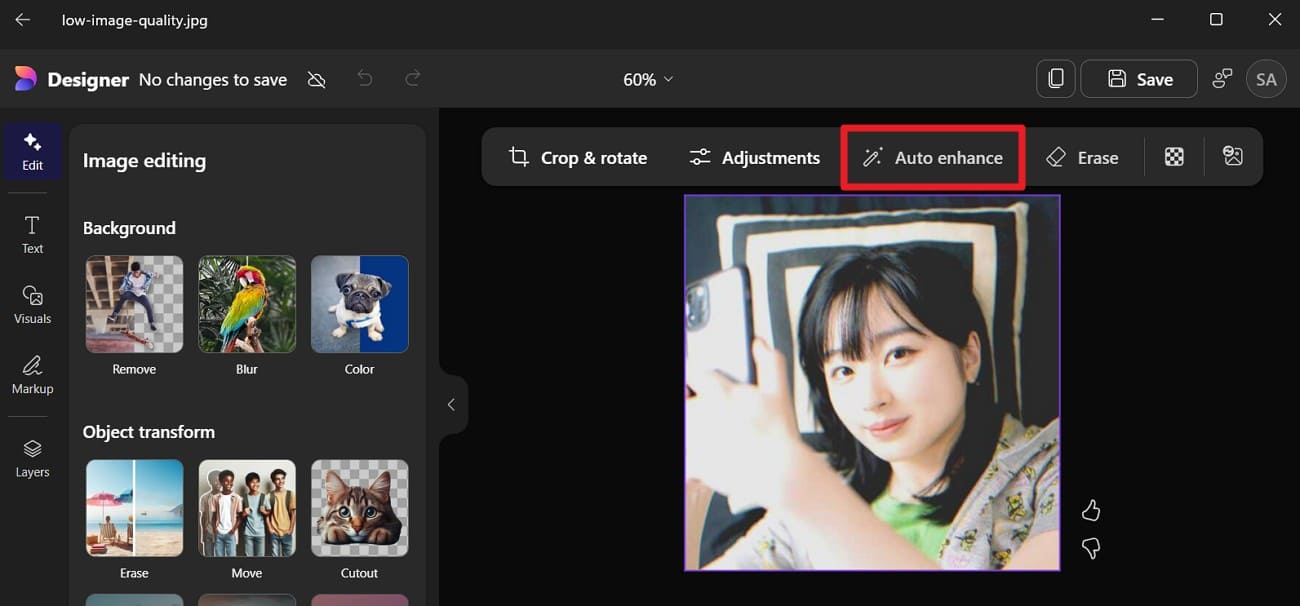Screen dimensions: 1300x606
Task: Select the Crop & rotate tool
Action: tap(581, 157)
